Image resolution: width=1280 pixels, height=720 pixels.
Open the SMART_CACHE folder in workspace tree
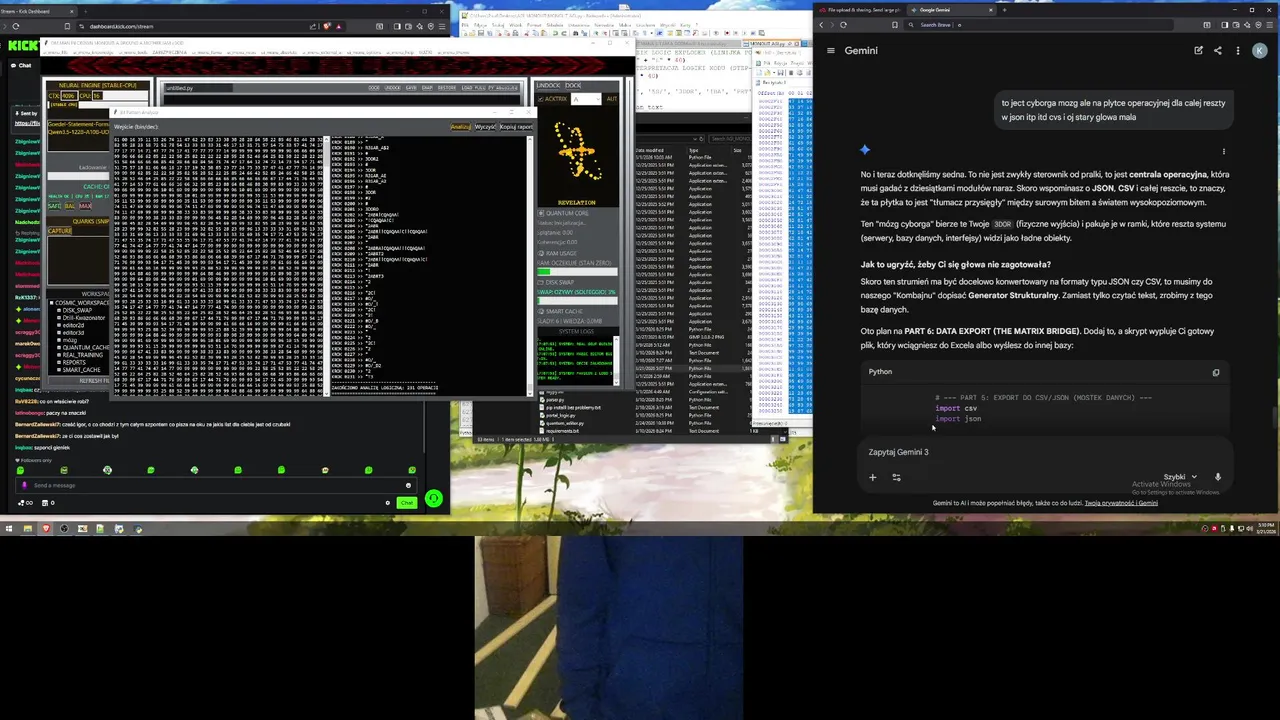(x=79, y=370)
